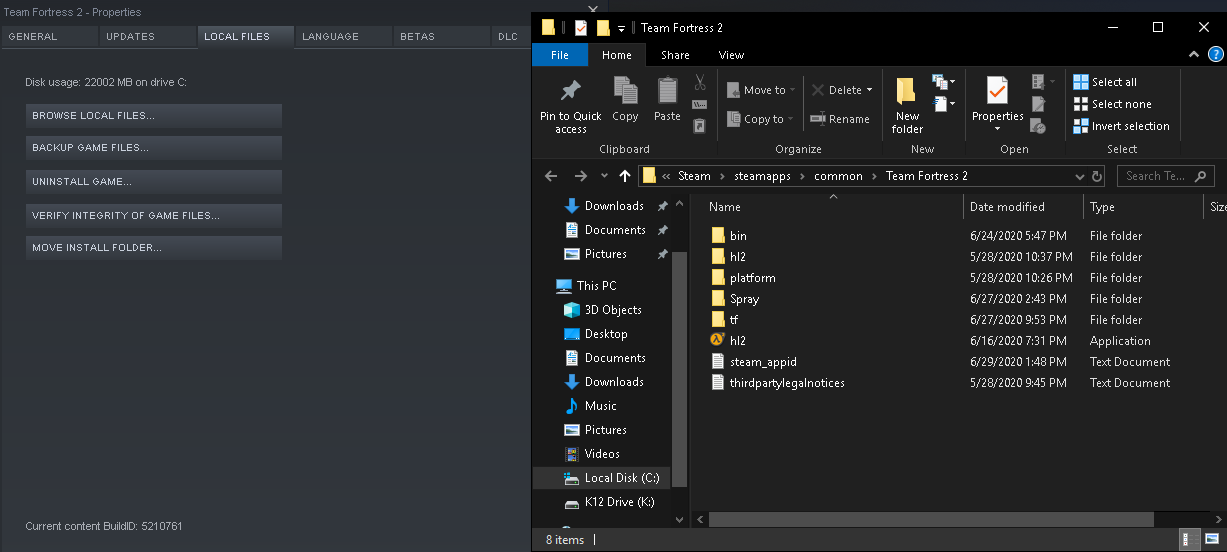Click the Rename ribbon button
The image size is (1227, 552).
click(x=840, y=119)
